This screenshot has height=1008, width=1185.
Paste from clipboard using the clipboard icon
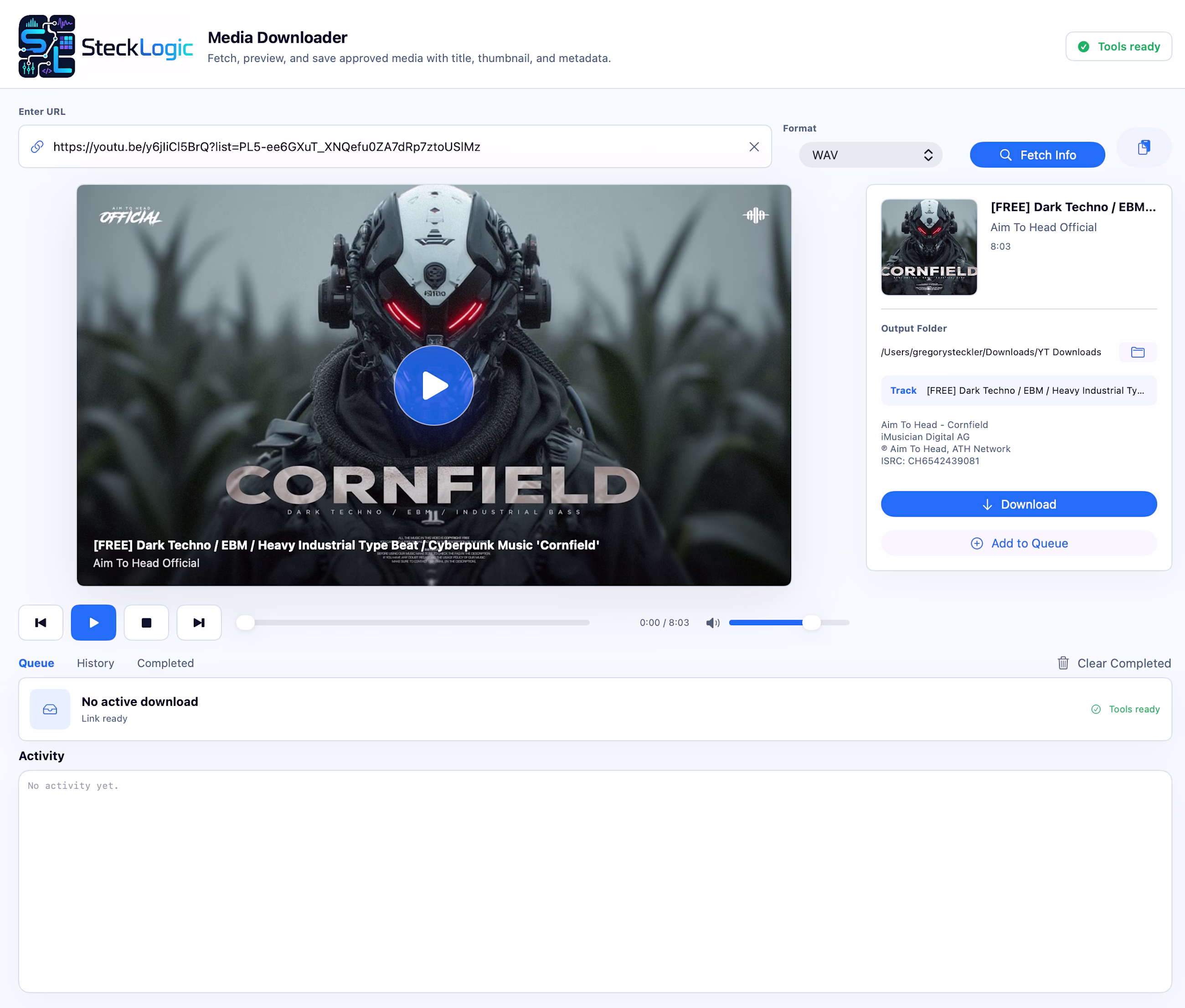coord(1144,148)
